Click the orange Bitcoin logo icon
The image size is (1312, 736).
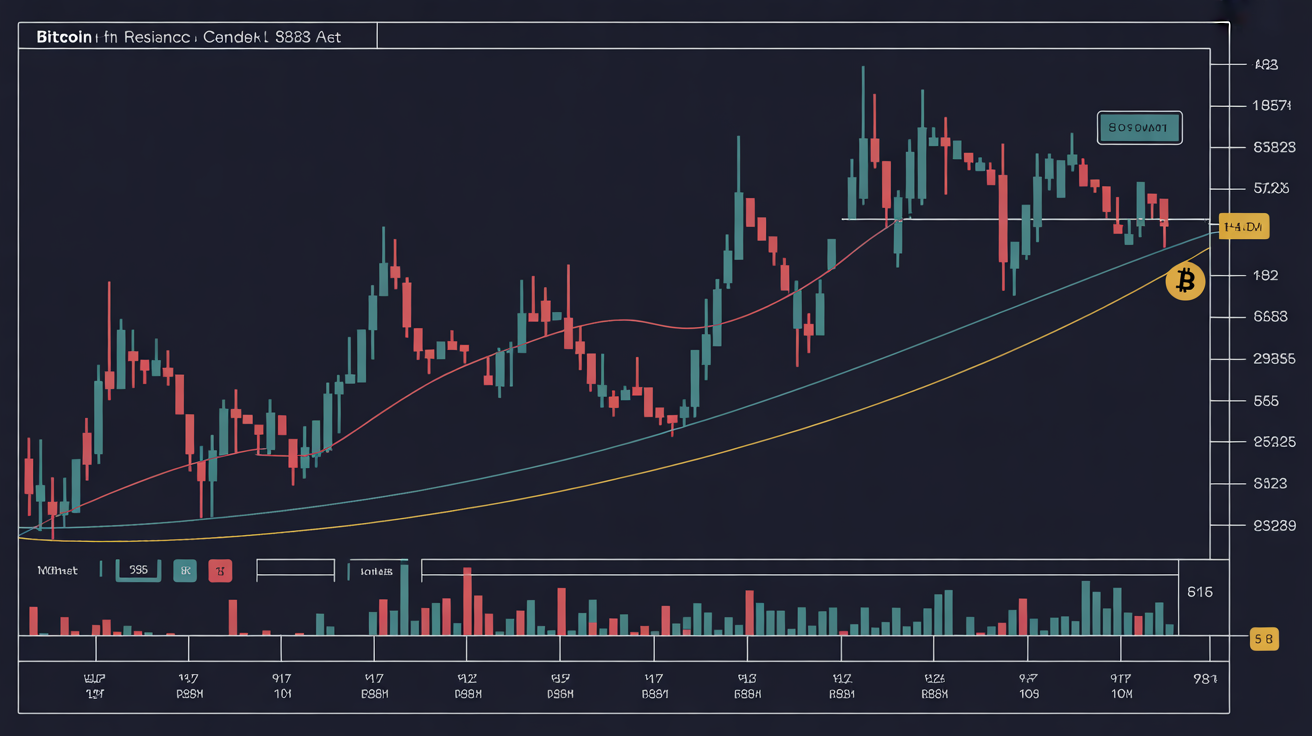(x=1185, y=282)
